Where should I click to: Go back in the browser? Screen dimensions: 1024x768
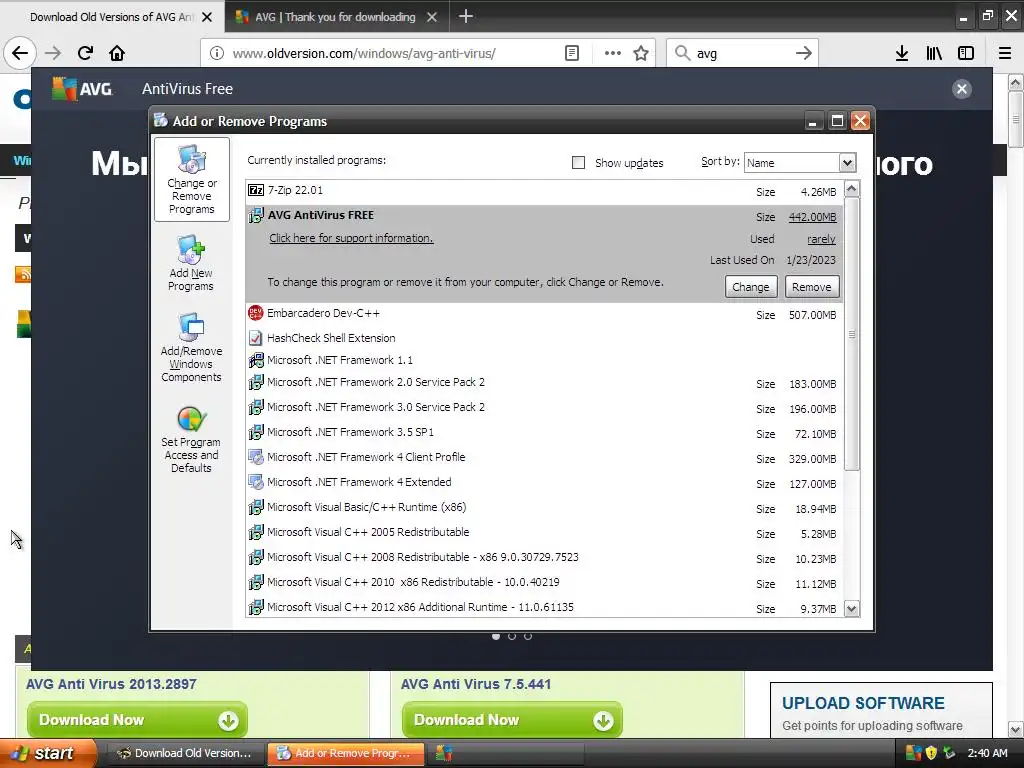click(20, 53)
